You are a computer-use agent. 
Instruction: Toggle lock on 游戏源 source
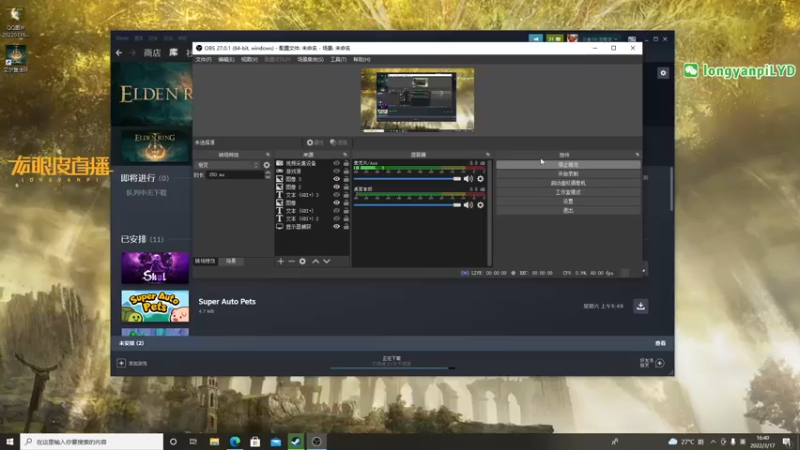point(346,171)
